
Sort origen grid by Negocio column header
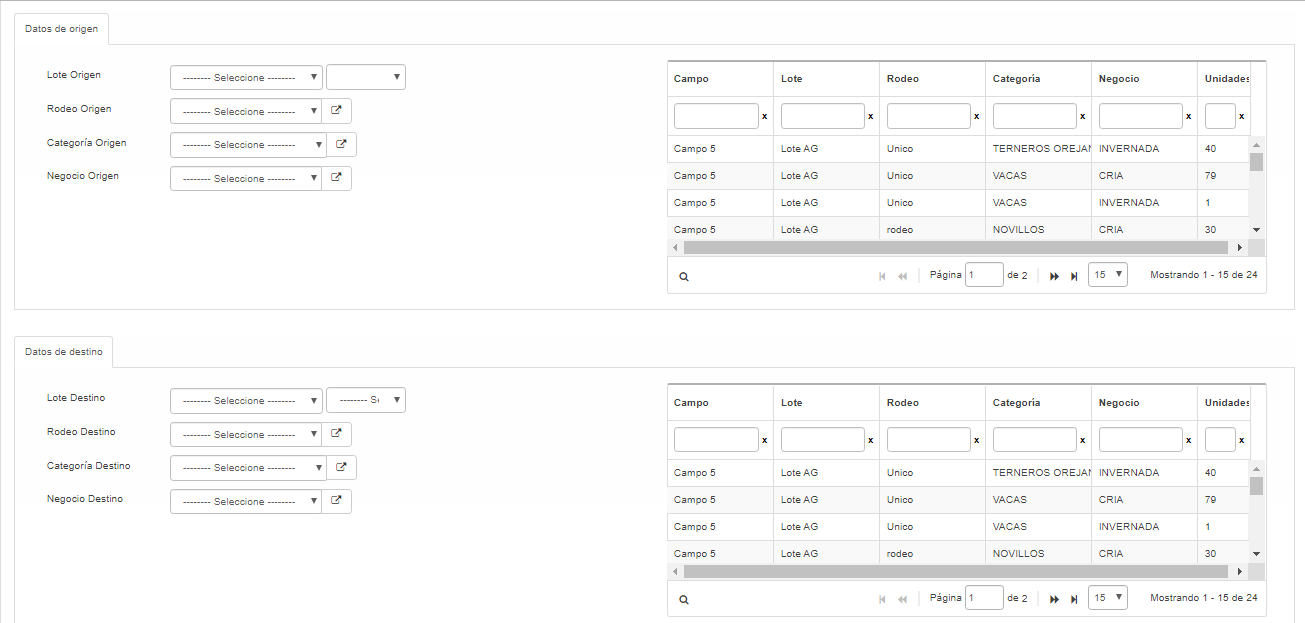pos(1144,79)
